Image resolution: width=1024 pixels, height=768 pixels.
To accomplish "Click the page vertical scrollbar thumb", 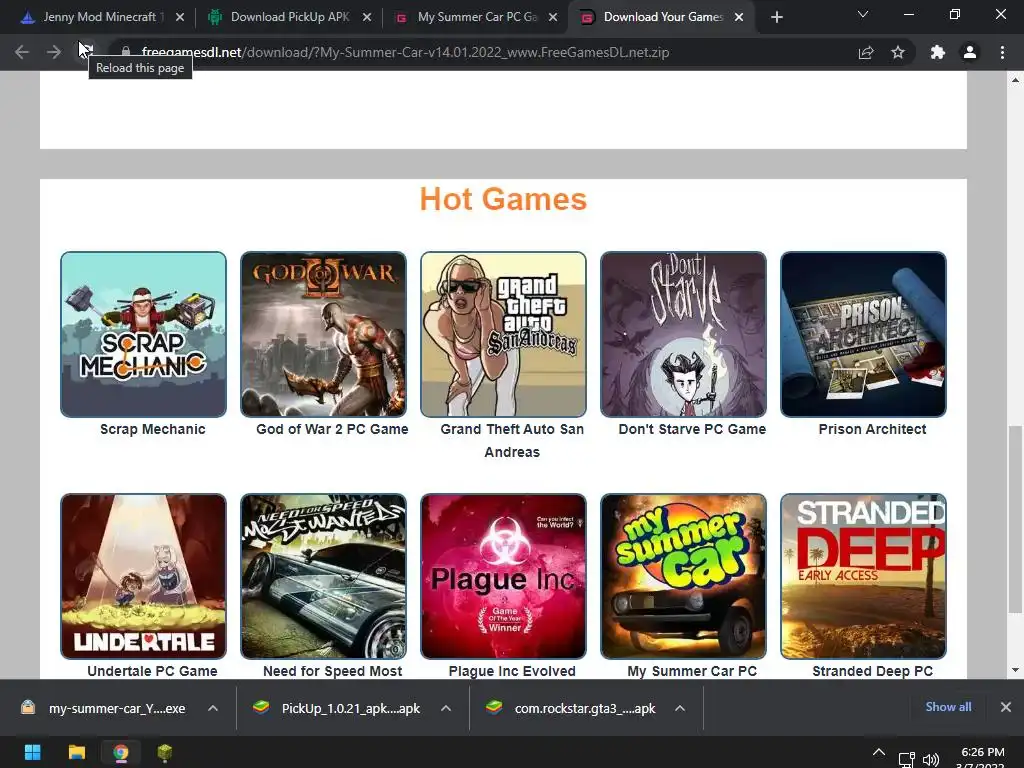I will (1015, 519).
